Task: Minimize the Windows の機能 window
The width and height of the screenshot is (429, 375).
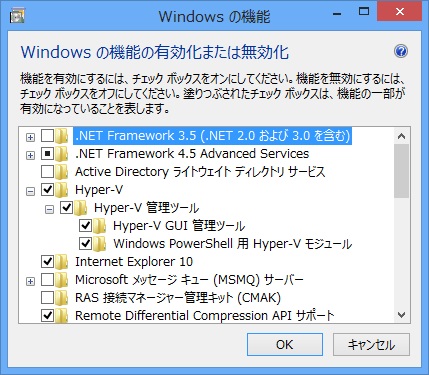Action: point(337,13)
